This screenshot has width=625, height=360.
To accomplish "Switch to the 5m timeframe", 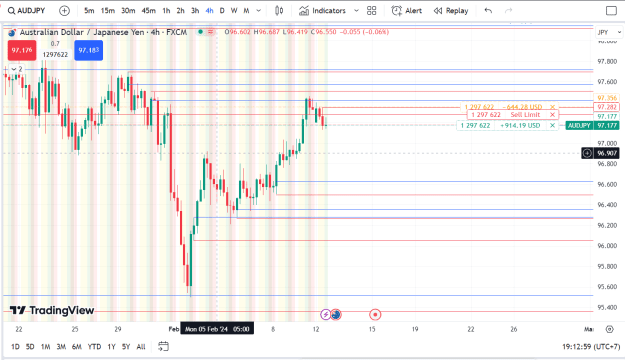I will [x=89, y=11].
